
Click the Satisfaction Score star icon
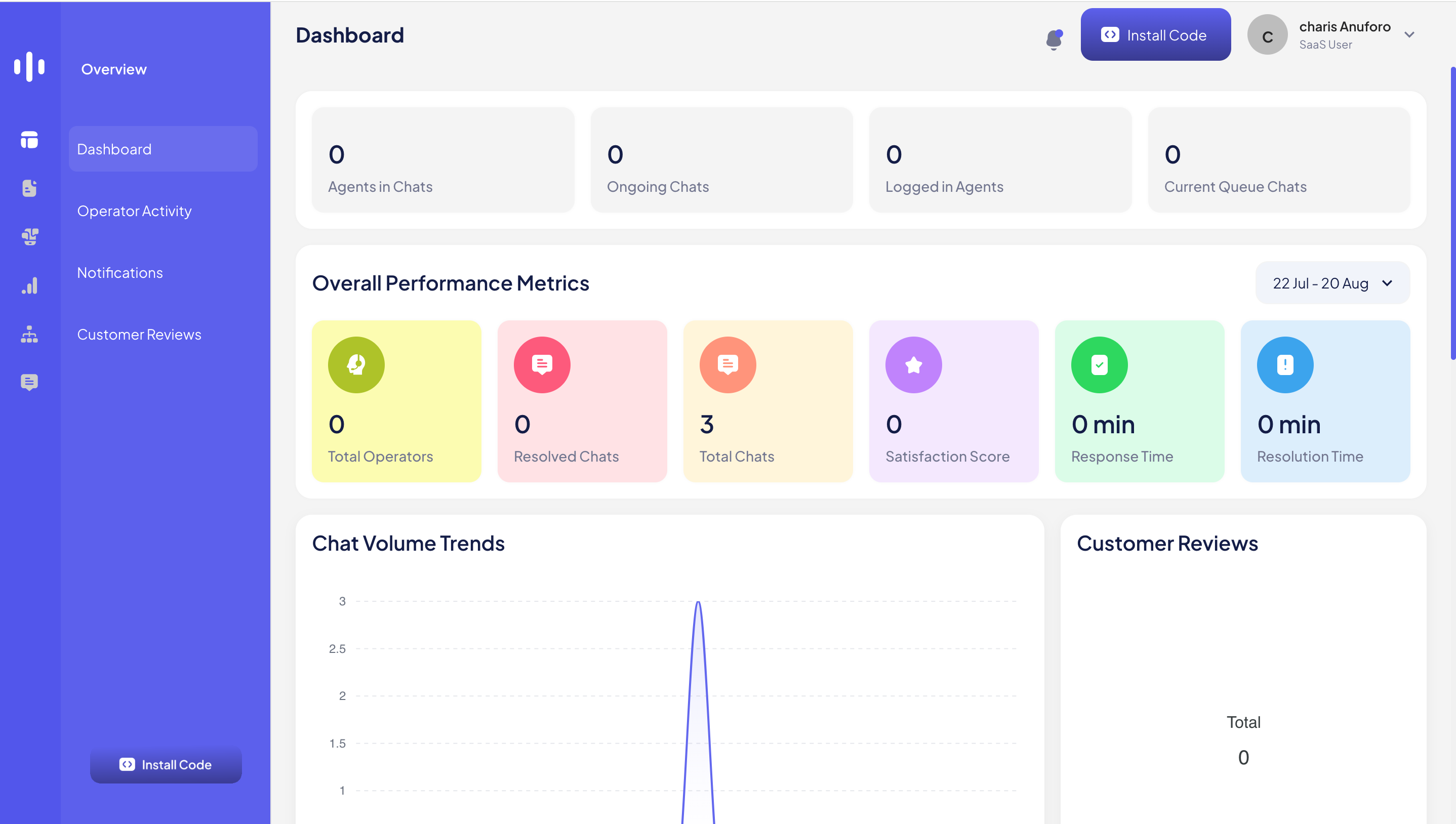pos(913,365)
